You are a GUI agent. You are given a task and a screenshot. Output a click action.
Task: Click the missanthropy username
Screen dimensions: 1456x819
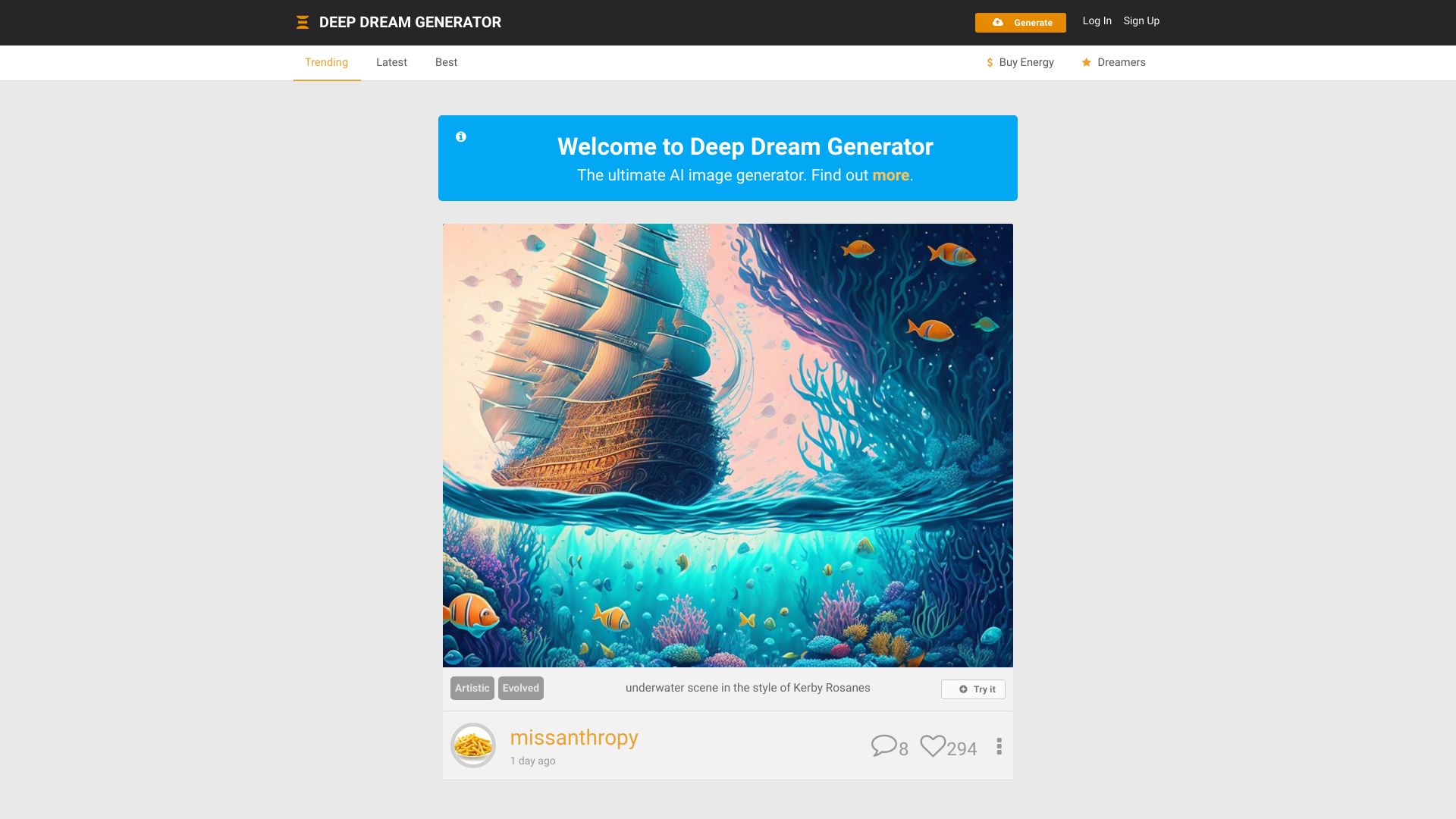point(574,737)
